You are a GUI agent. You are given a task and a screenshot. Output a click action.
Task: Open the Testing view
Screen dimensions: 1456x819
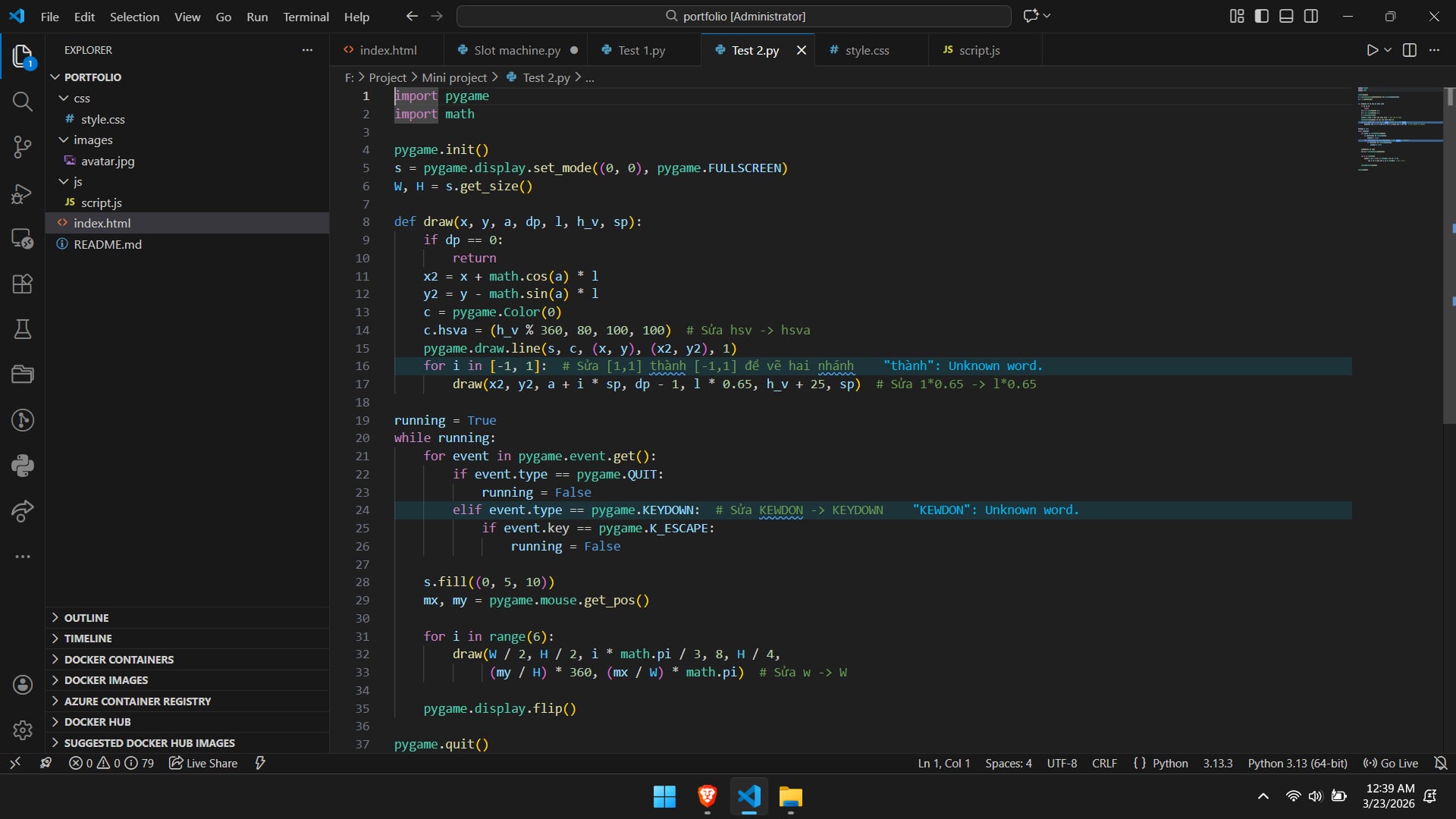23,329
